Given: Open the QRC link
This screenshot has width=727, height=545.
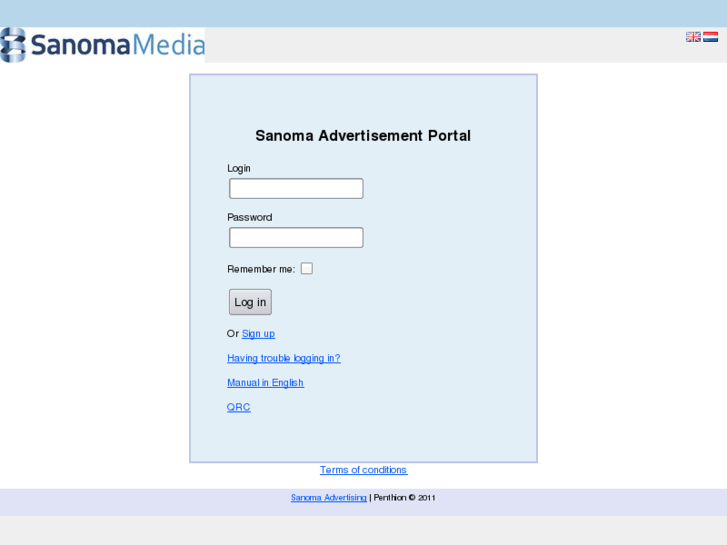Looking at the screenshot, I should (239, 407).
